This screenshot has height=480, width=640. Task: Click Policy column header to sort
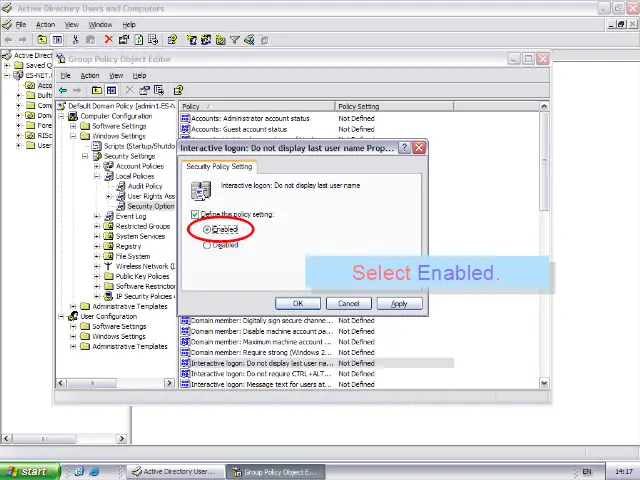(257, 106)
